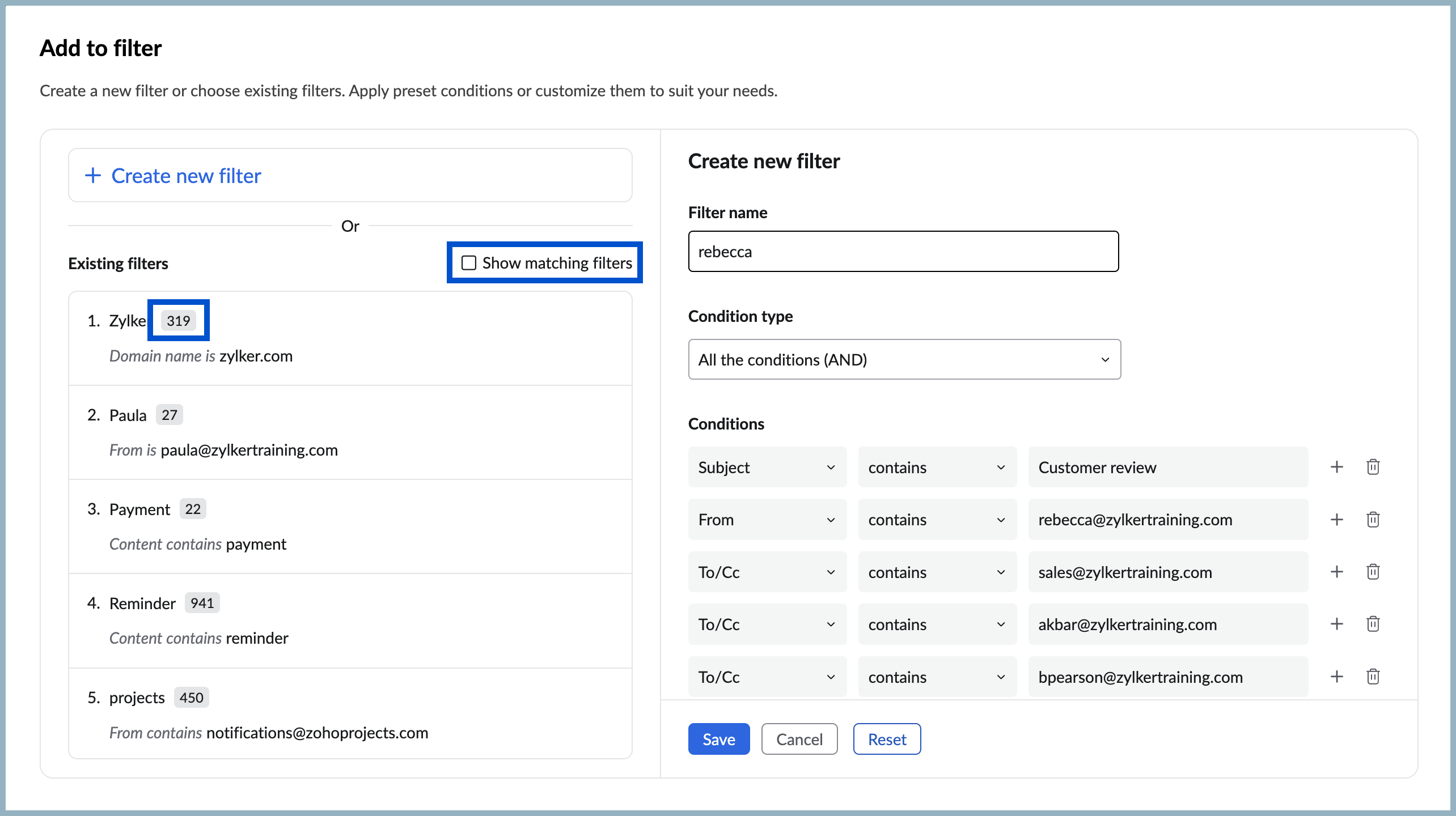Open the To/Cc dropdown on the sales row
1456x816 pixels.
767,572
